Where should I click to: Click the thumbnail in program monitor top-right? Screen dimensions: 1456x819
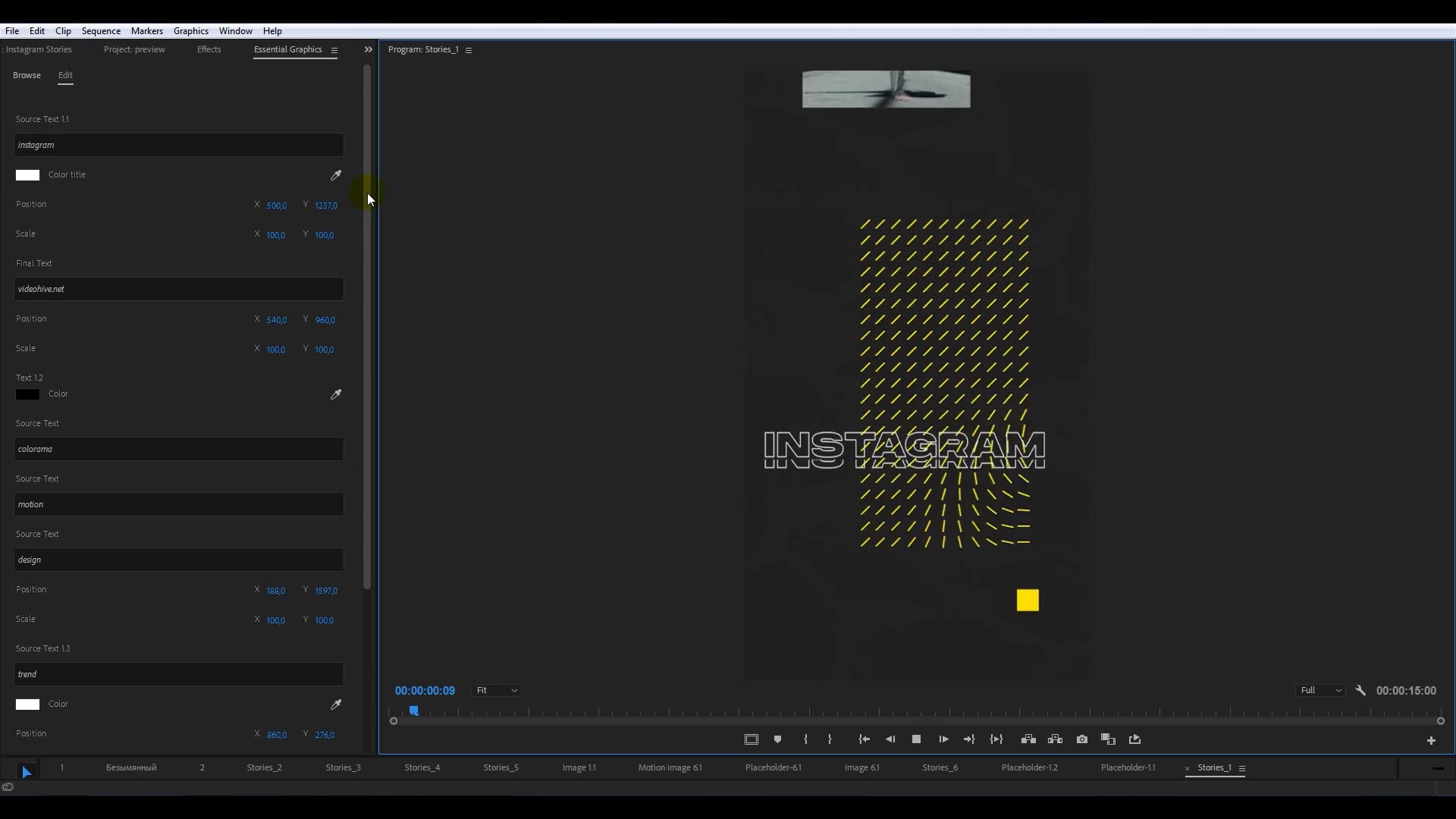pos(885,90)
